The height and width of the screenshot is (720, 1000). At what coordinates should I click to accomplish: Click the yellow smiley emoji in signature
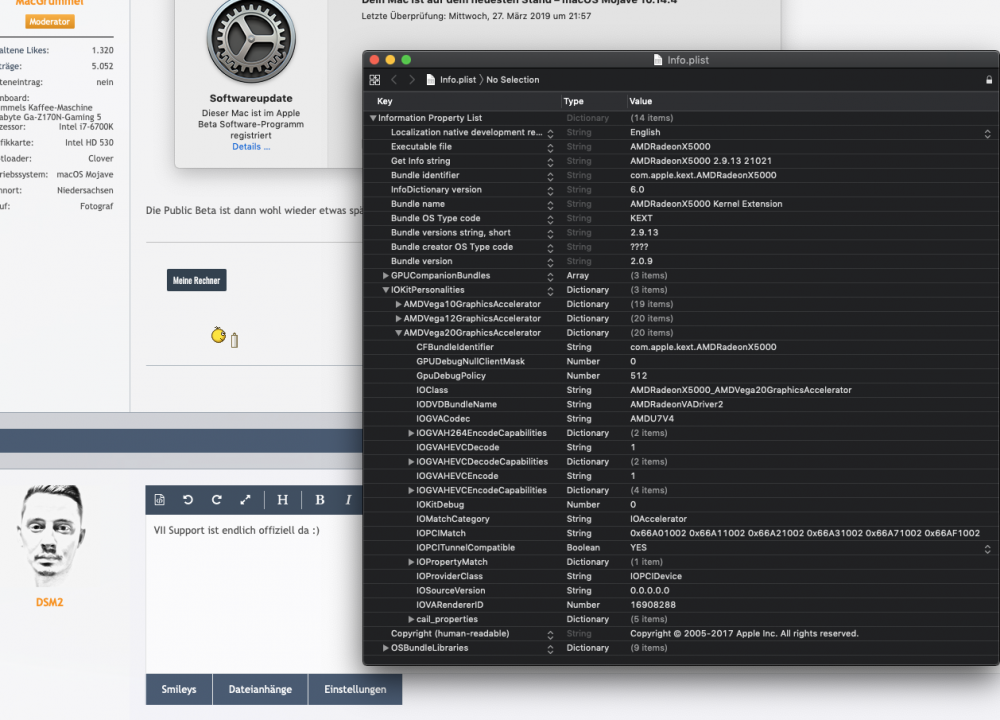point(219,335)
